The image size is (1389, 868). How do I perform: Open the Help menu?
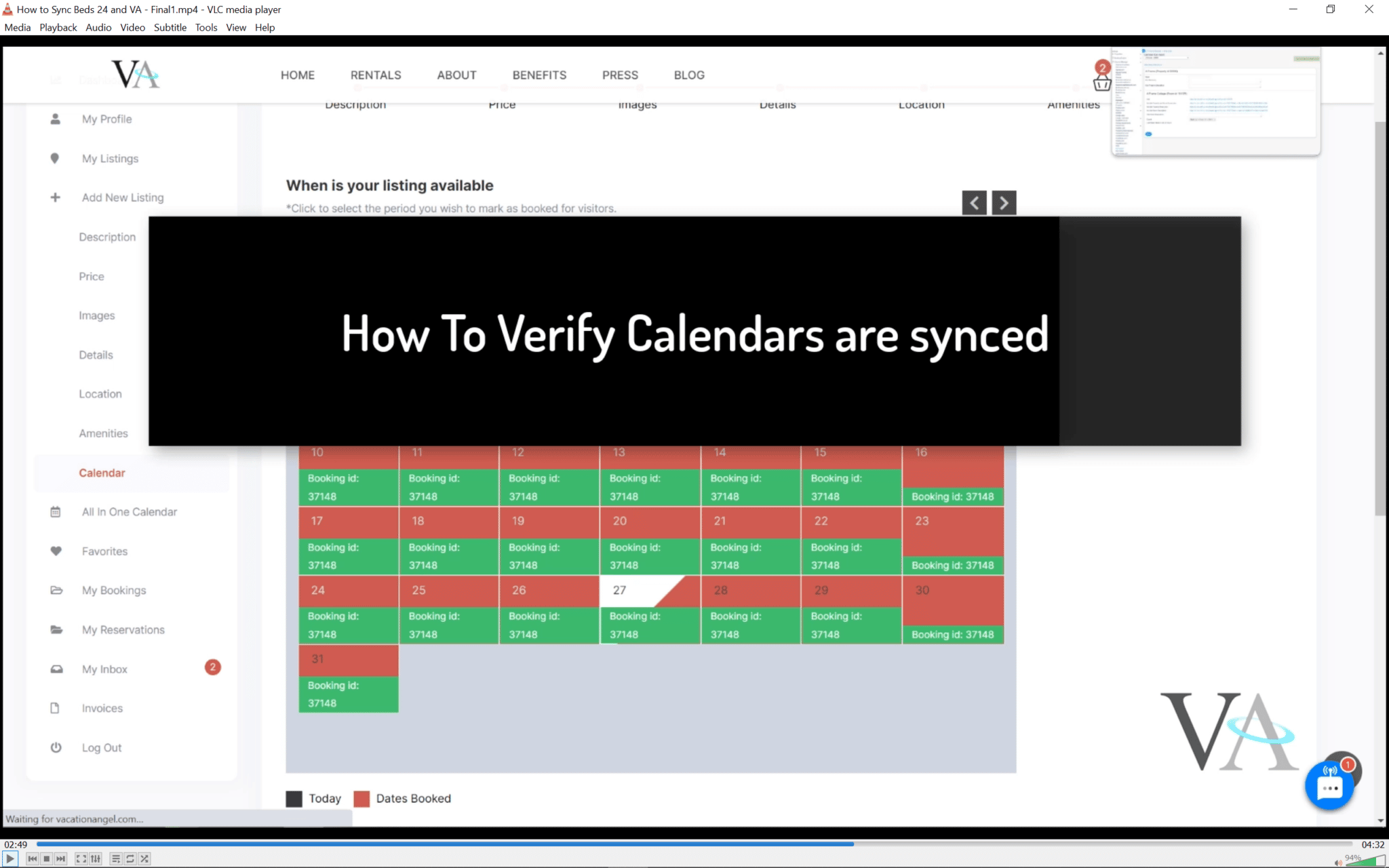(265, 27)
